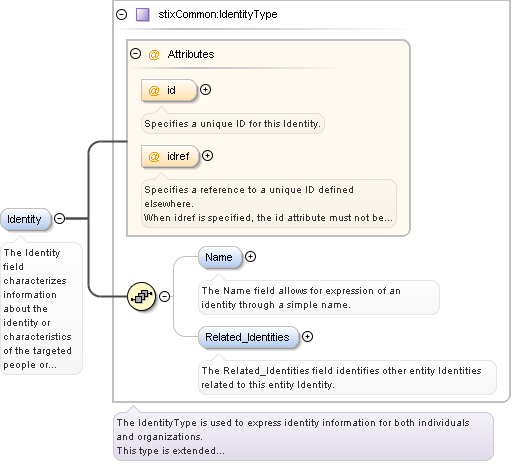Select the Name element node
512x464 pixels.
click(x=220, y=257)
